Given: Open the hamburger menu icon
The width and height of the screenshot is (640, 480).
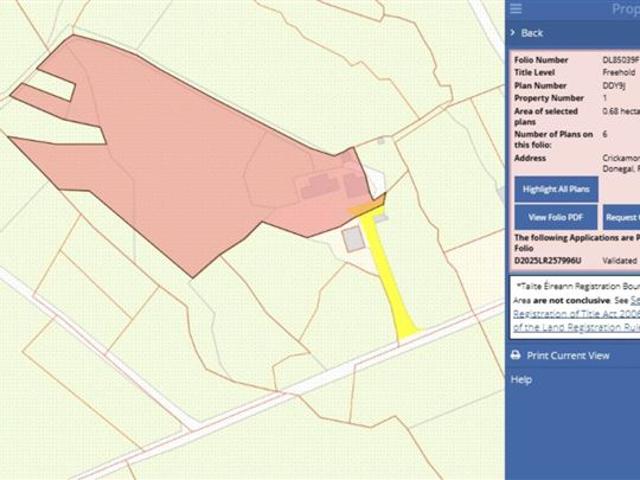Looking at the screenshot, I should [516, 9].
